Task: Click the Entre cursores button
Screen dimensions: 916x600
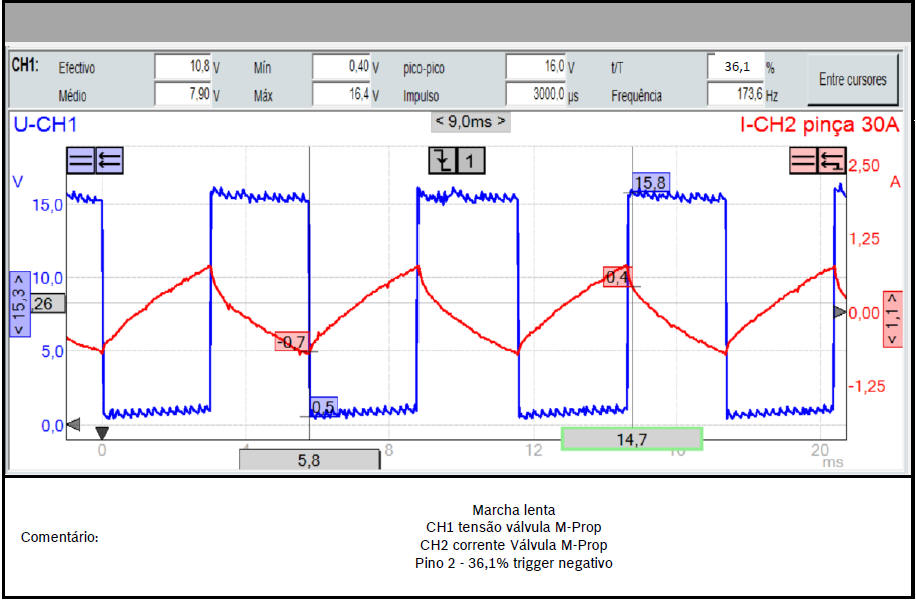Action: pyautogui.click(x=852, y=79)
